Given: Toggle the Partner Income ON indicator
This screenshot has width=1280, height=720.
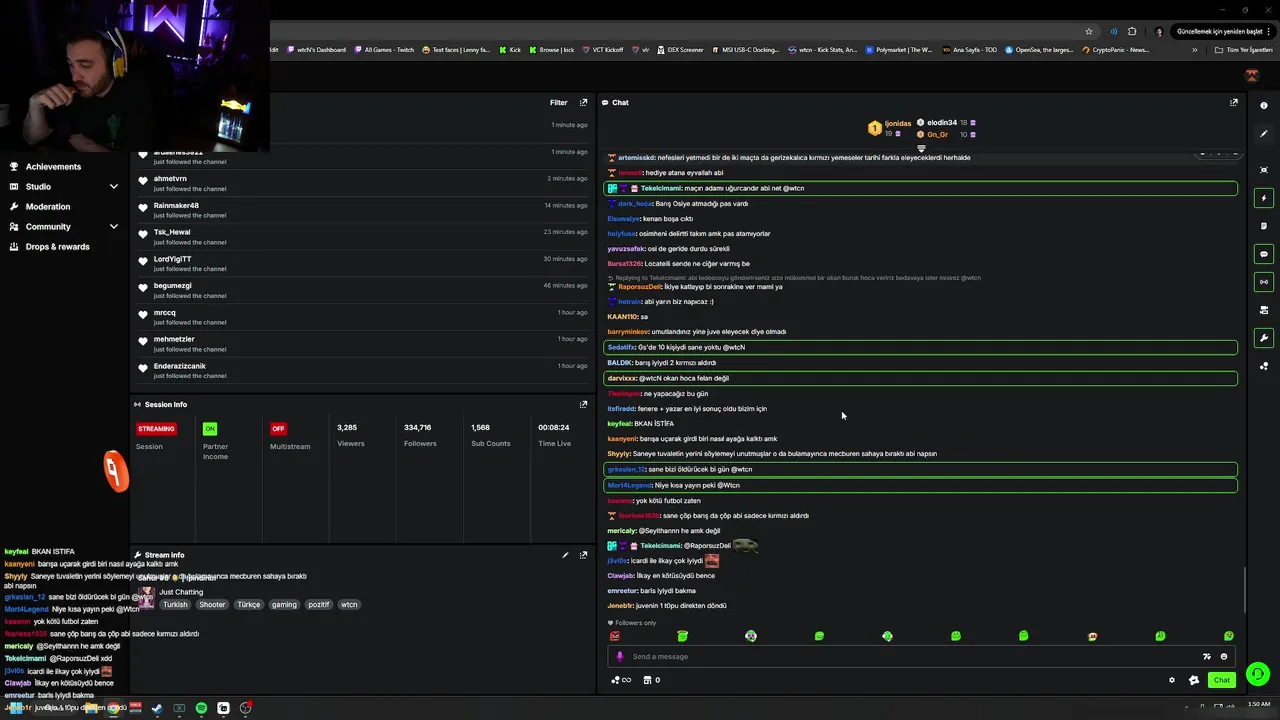Looking at the screenshot, I should coord(209,428).
